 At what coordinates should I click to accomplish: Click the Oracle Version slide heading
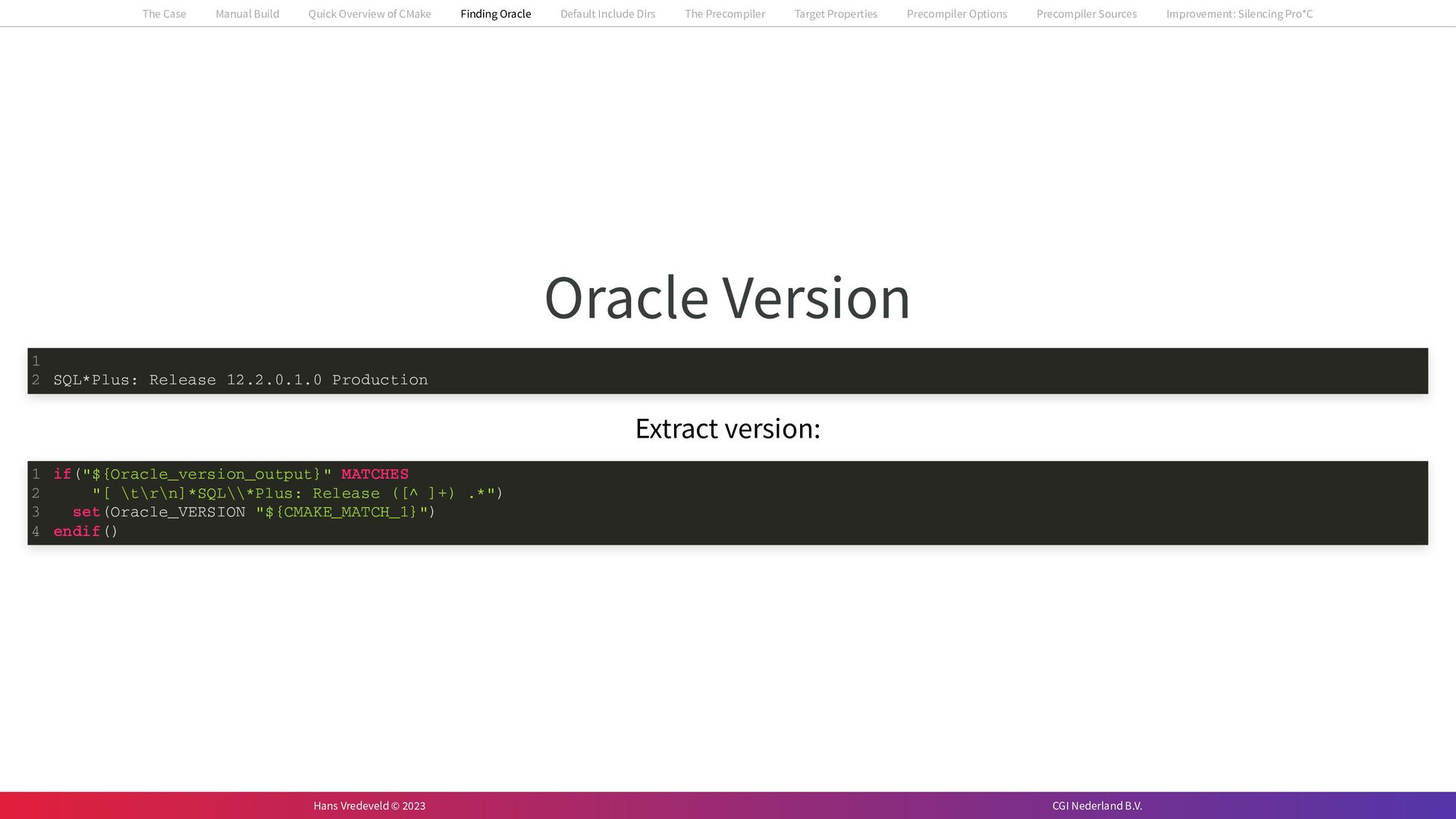pos(727,297)
